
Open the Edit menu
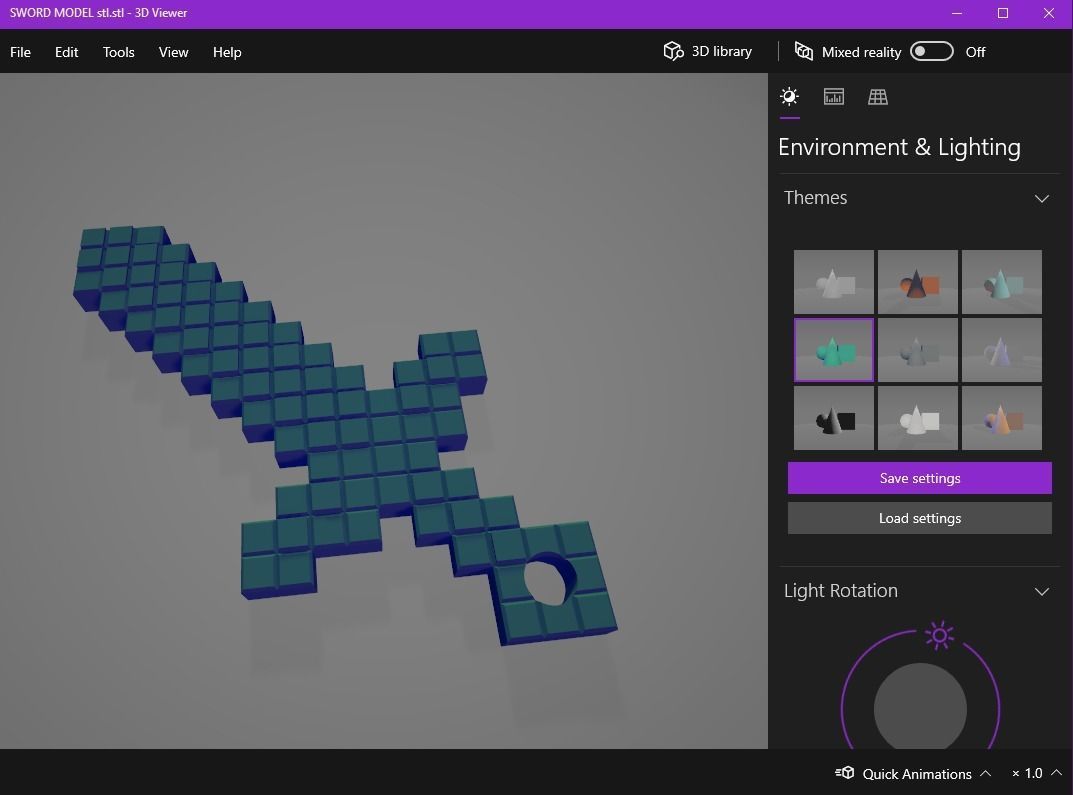click(66, 52)
